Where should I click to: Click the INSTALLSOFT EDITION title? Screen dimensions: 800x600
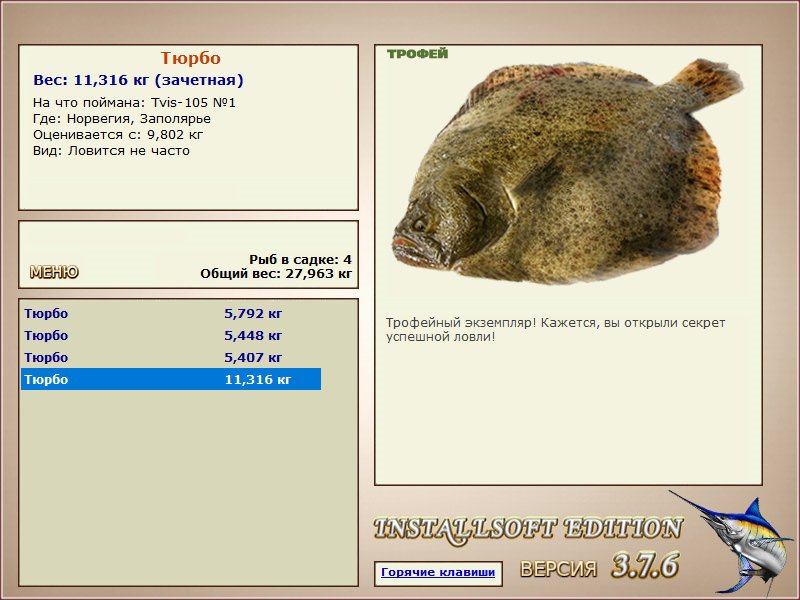528,530
